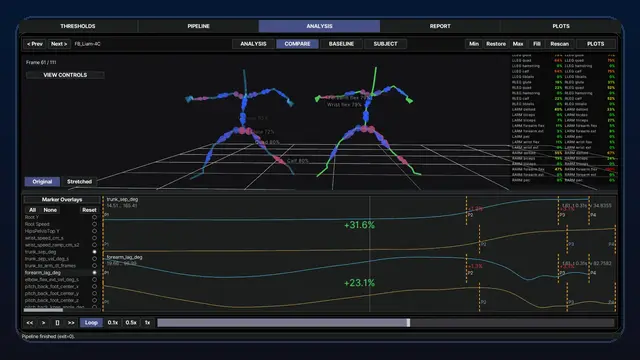The image size is (640, 360).
Task: Jump back with the << playback button
Action: [30, 322]
